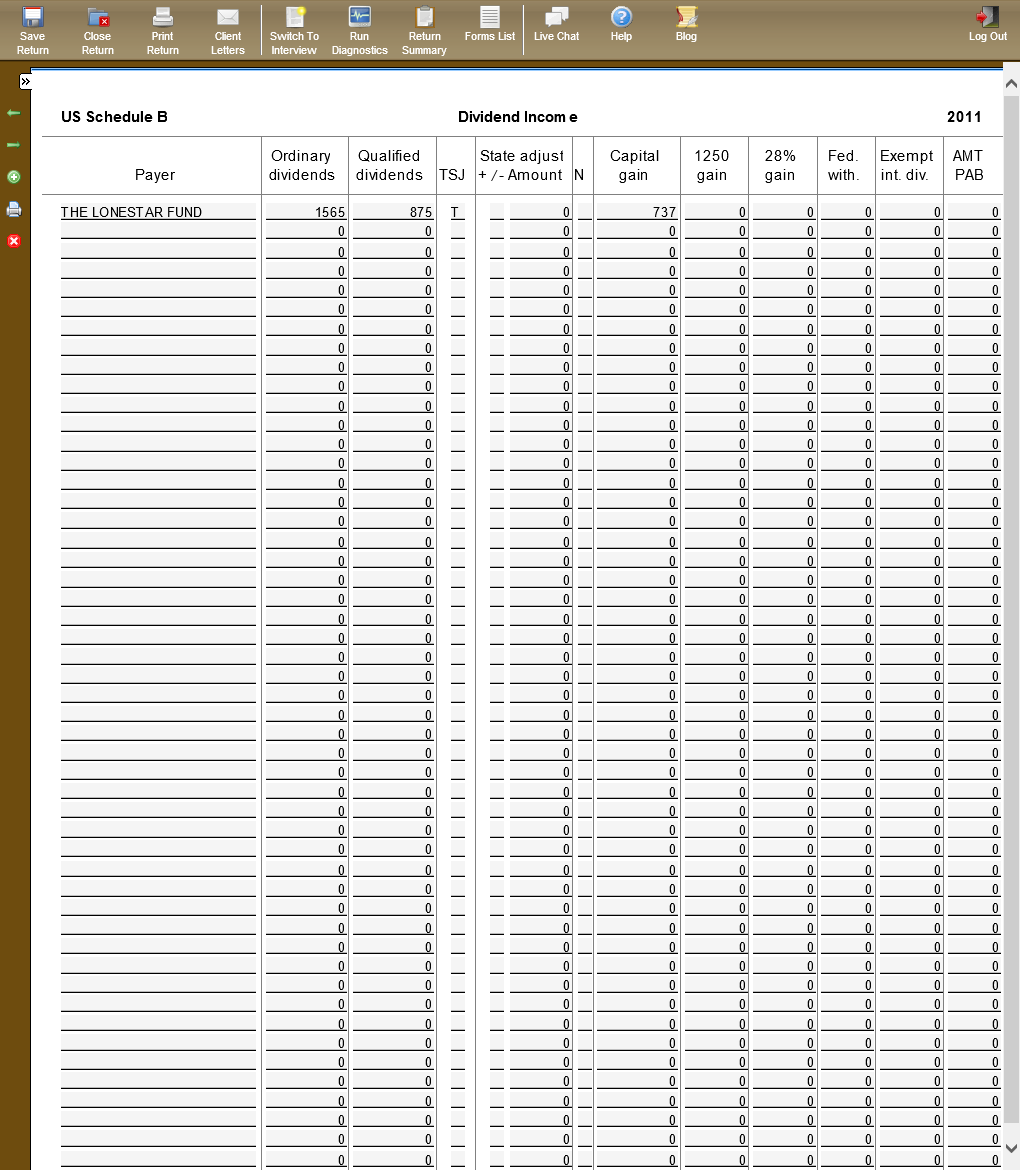Screen dimensions: 1020x1170
Task: Open Client Letters
Action: [228, 30]
